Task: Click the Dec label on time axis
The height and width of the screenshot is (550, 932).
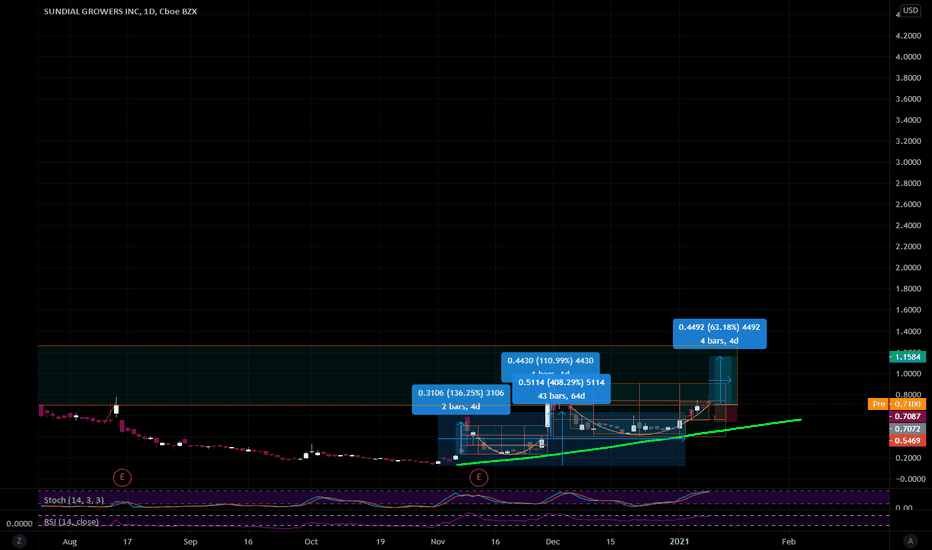Action: (x=553, y=542)
